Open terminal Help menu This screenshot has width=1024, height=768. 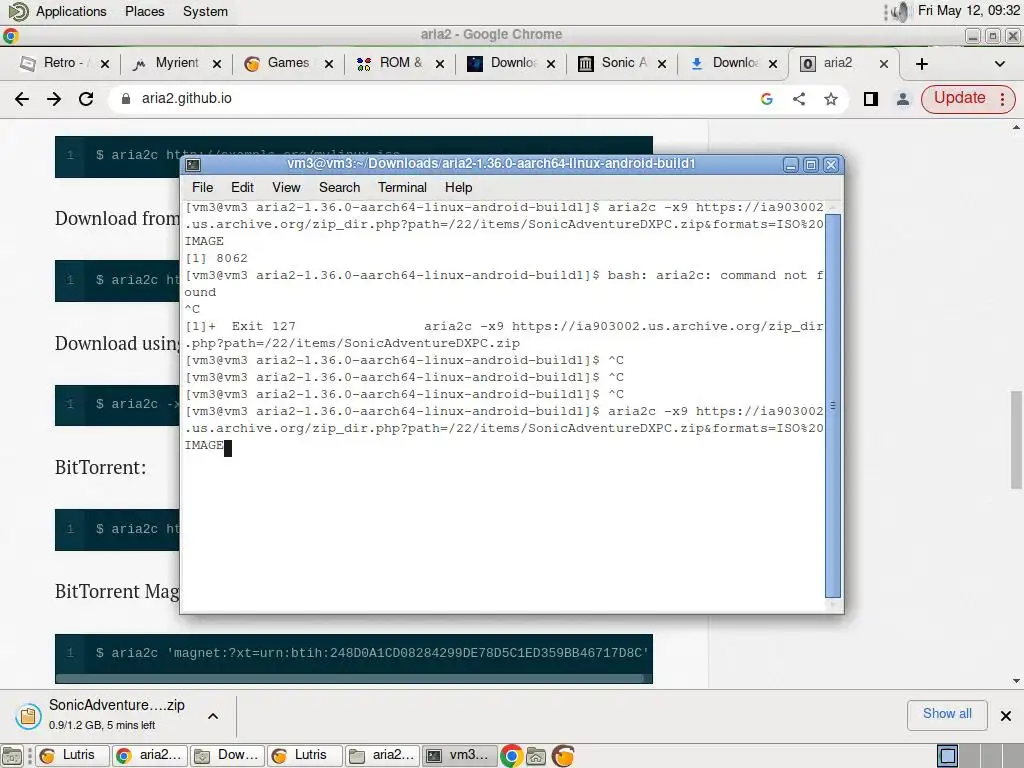point(458,187)
